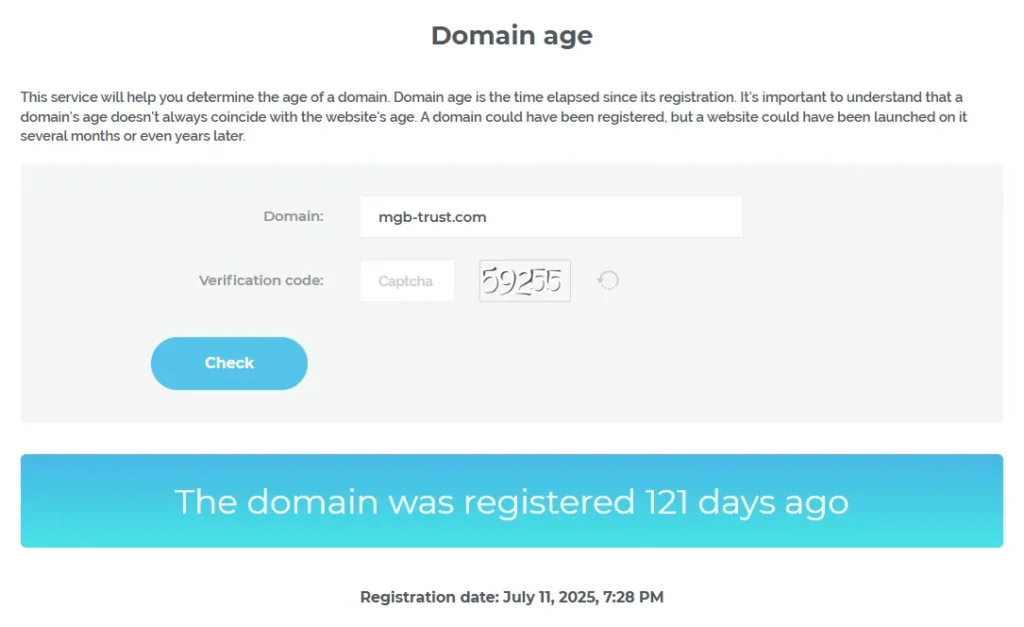Click "several months or even years later" line
This screenshot has width=1024, height=627.
(133, 136)
